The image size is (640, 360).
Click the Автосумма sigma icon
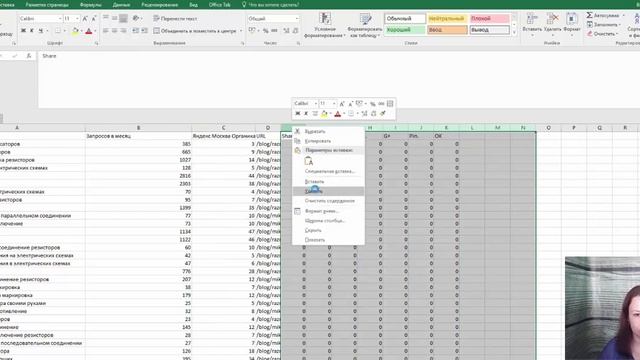point(589,16)
